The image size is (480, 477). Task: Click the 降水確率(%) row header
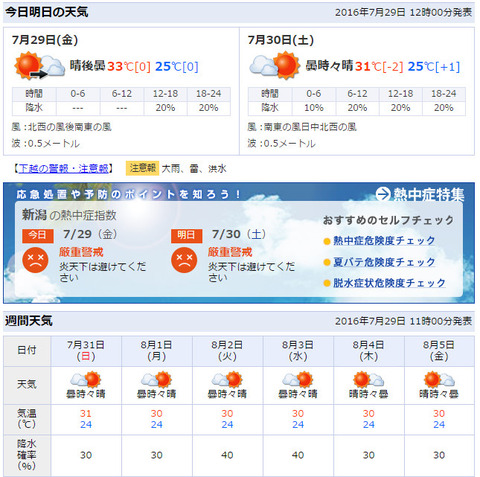tap(27, 455)
